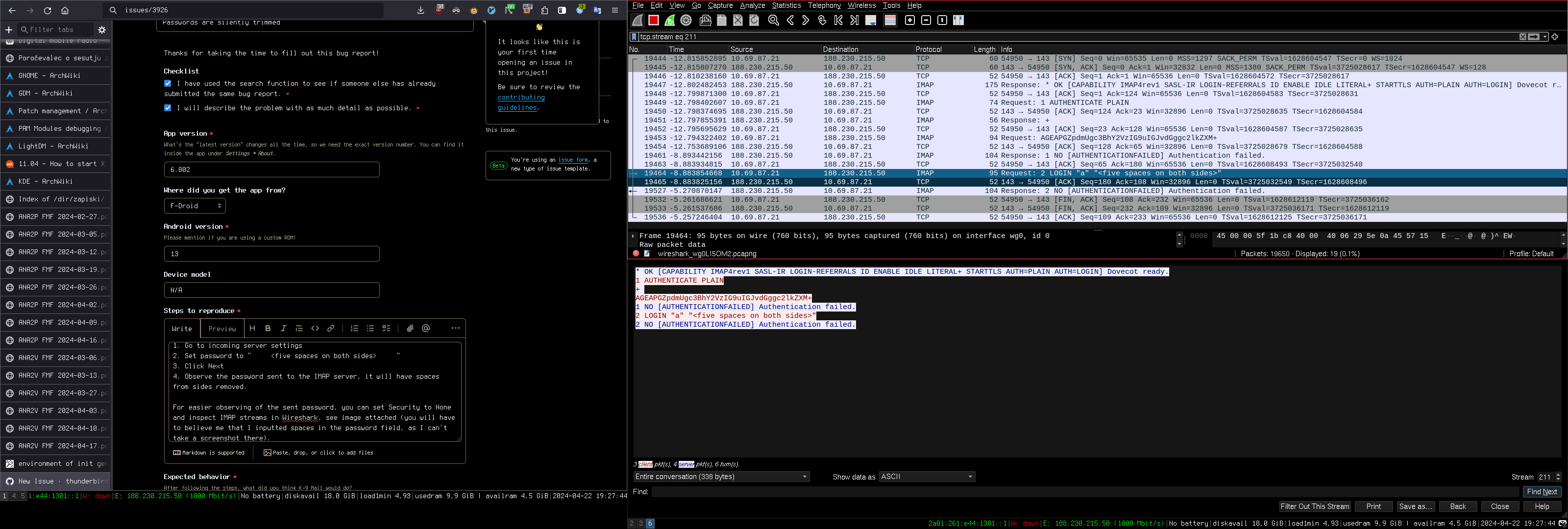Toggle the describe problem in detail checkbox

pyautogui.click(x=168, y=108)
